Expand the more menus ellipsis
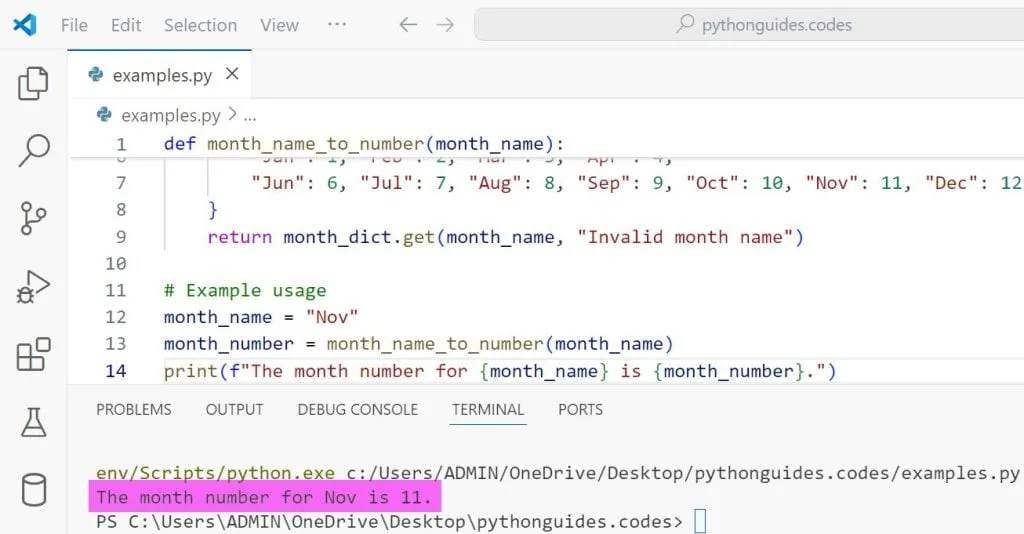 click(337, 25)
